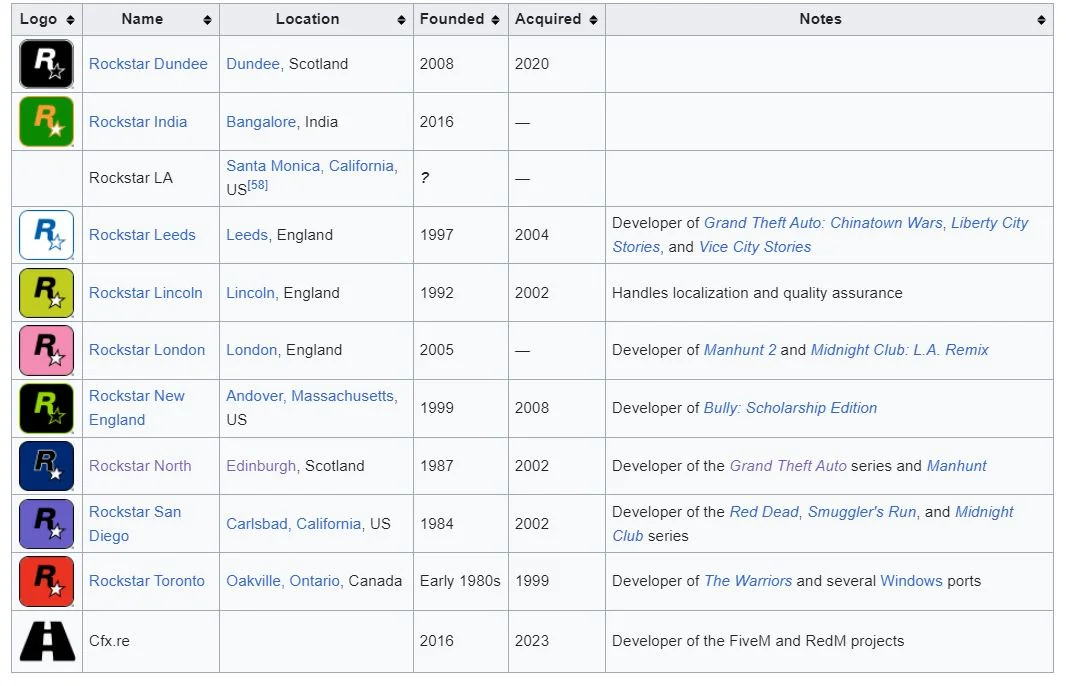Viewport: 1066px width, 686px height.
Task: Click the yellow-green Rockstar Lincoln logo
Action: point(46,293)
